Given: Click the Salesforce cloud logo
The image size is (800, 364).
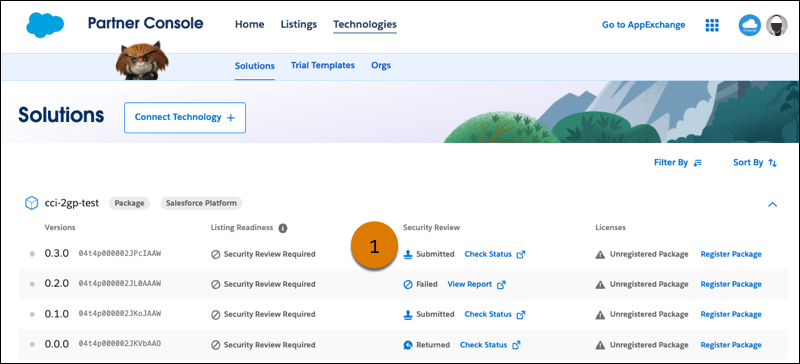Looking at the screenshot, I should [45, 25].
